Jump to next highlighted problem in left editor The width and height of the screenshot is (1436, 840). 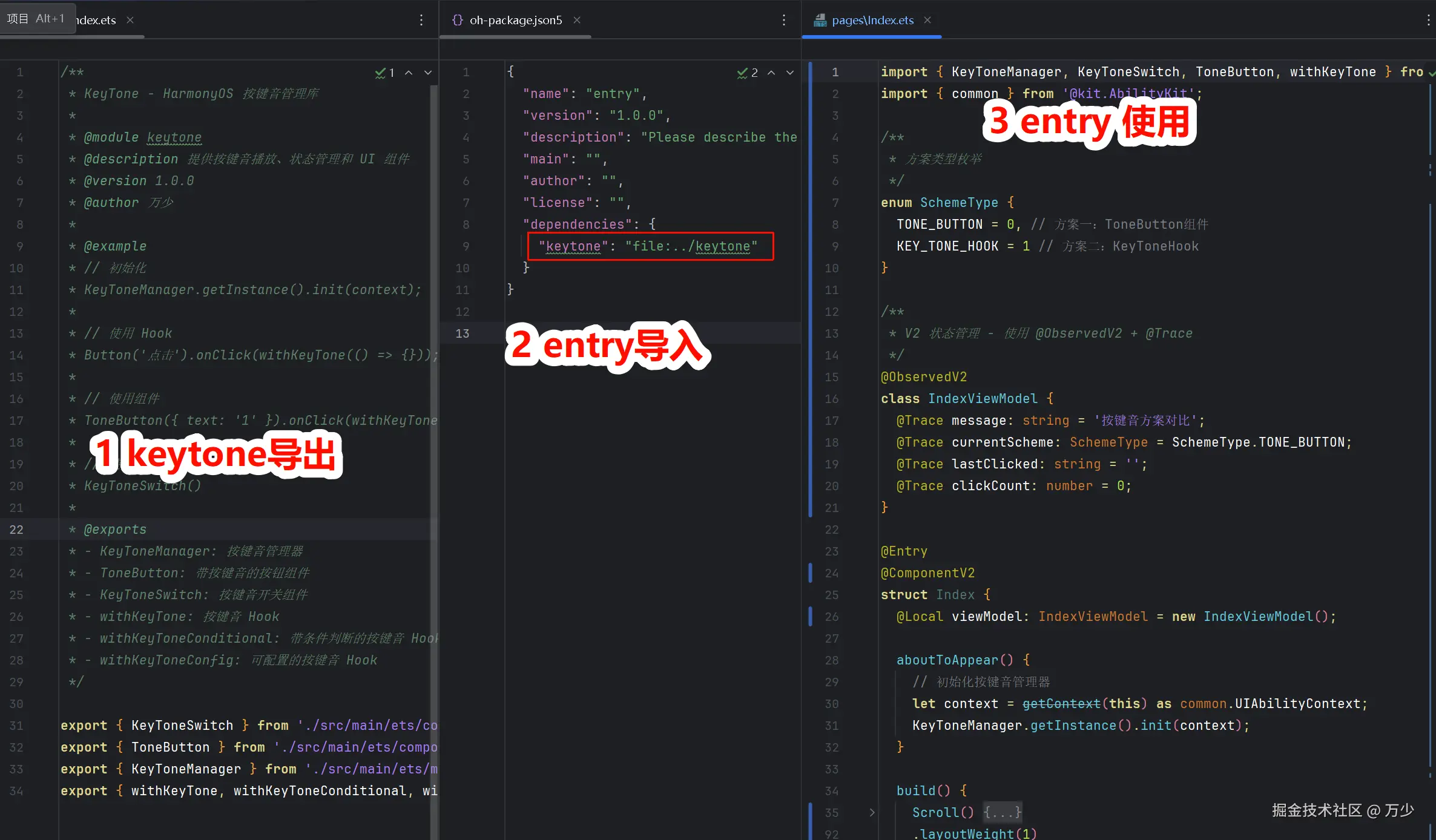(428, 73)
